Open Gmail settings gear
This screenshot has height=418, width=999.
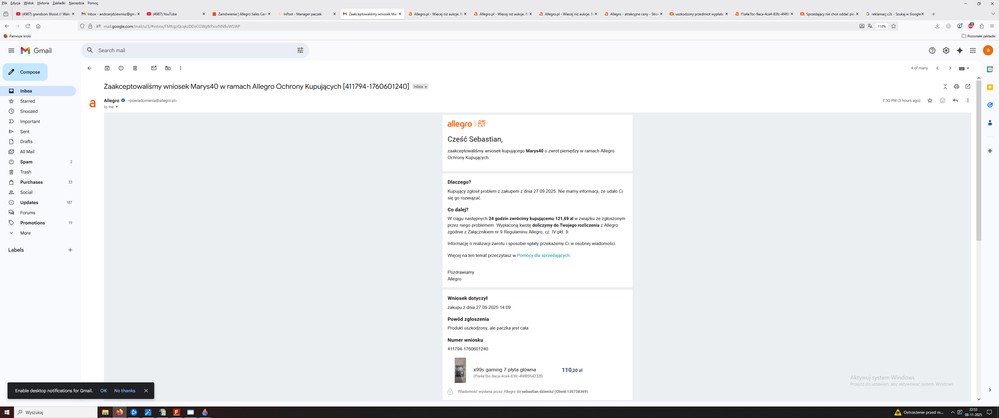point(946,50)
